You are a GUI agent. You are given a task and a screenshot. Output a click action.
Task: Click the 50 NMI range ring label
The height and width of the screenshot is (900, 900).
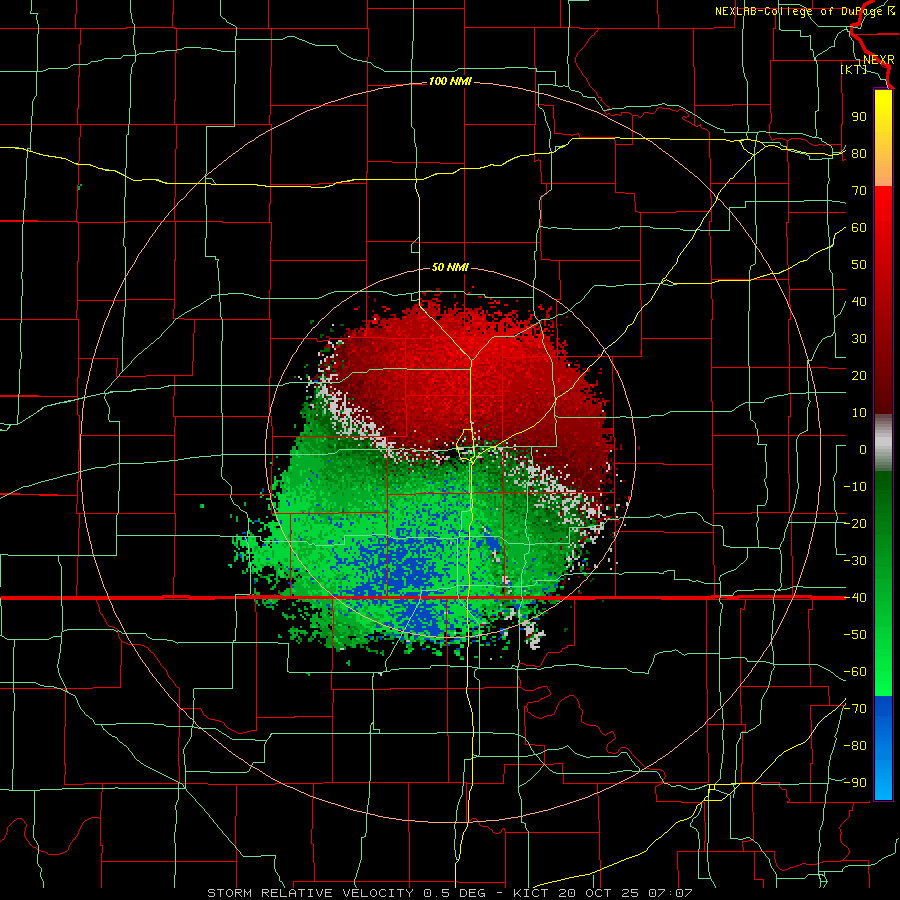coord(450,267)
